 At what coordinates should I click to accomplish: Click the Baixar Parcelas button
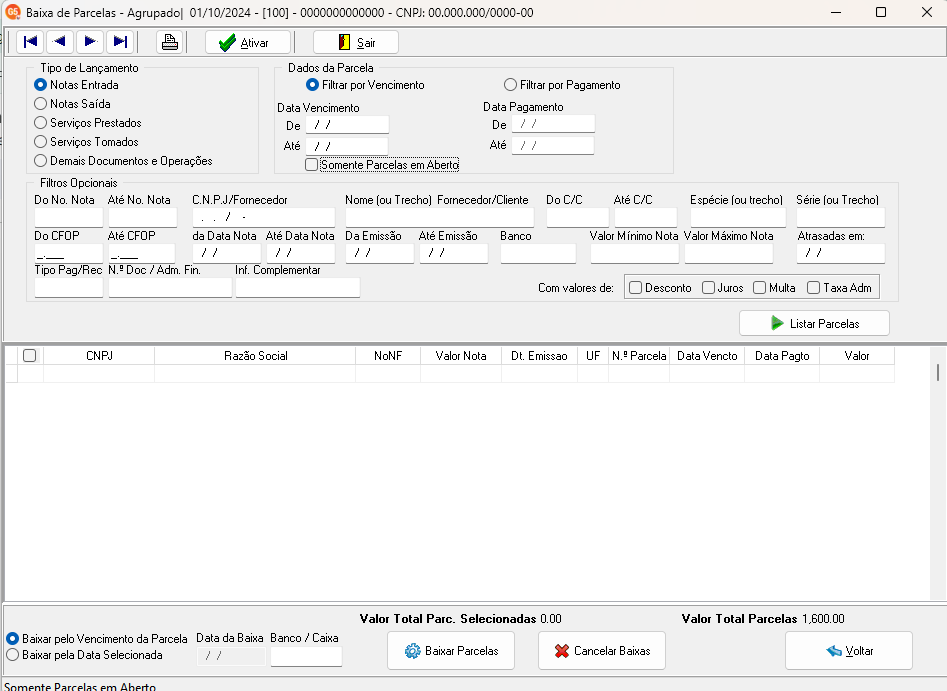point(451,651)
